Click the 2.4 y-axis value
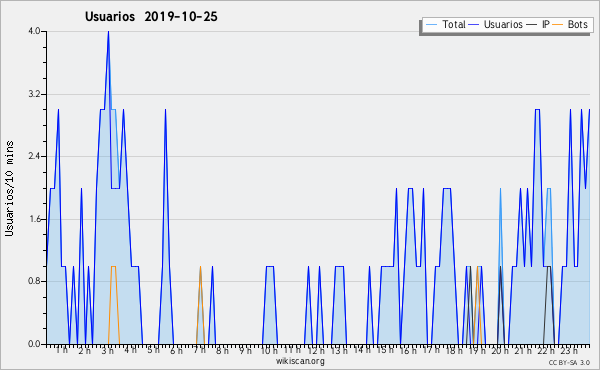The width and height of the screenshot is (600, 370). point(34,156)
